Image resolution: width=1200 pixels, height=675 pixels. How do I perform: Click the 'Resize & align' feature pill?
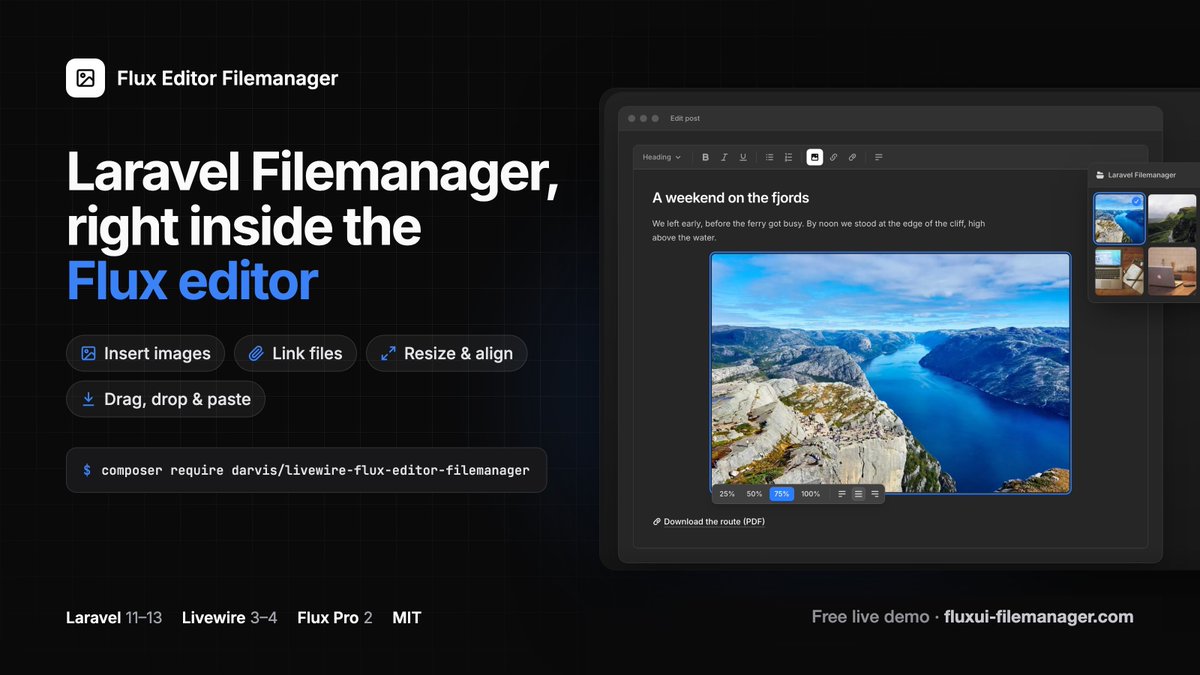[446, 353]
